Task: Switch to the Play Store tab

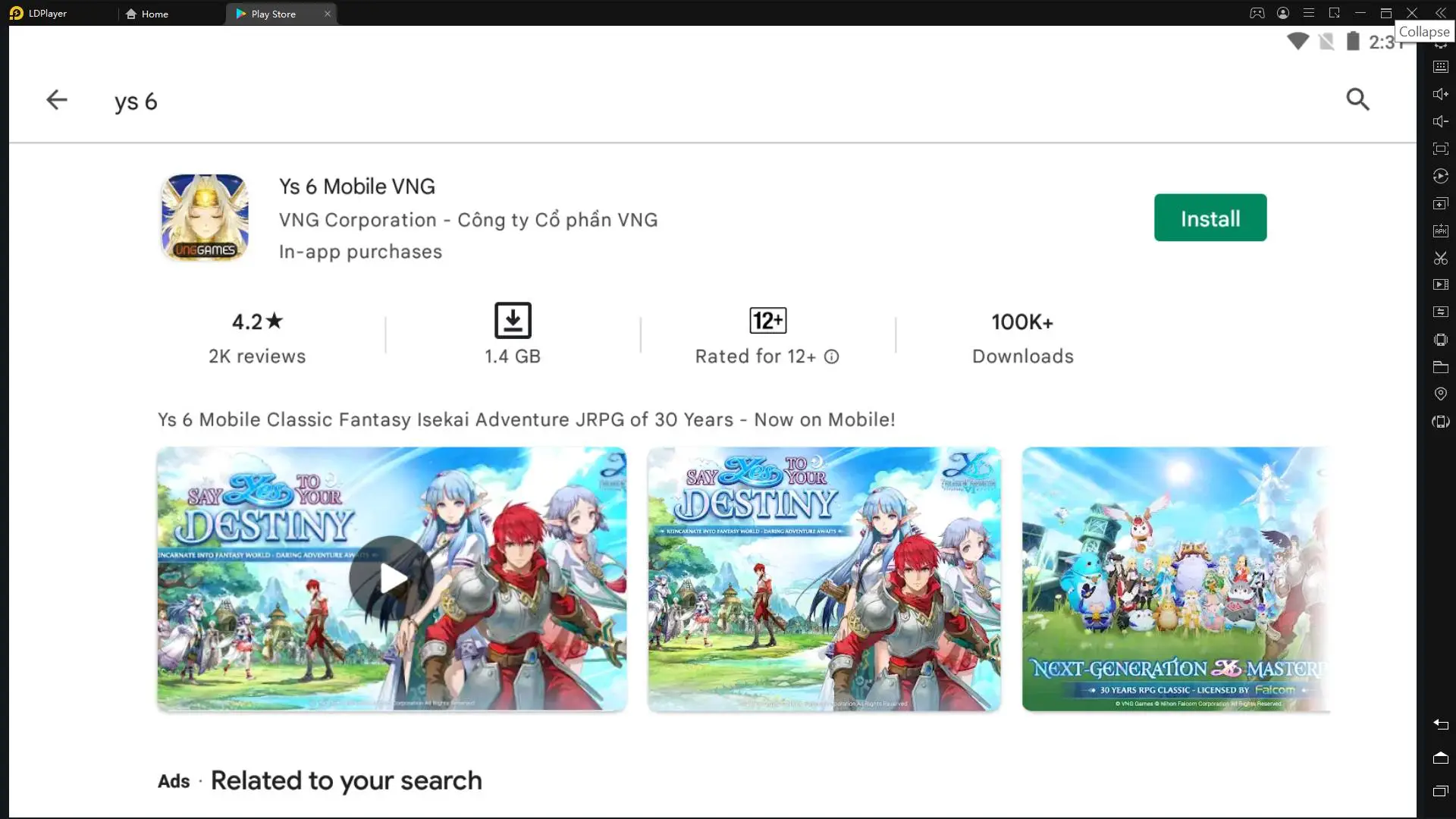Action: click(273, 14)
